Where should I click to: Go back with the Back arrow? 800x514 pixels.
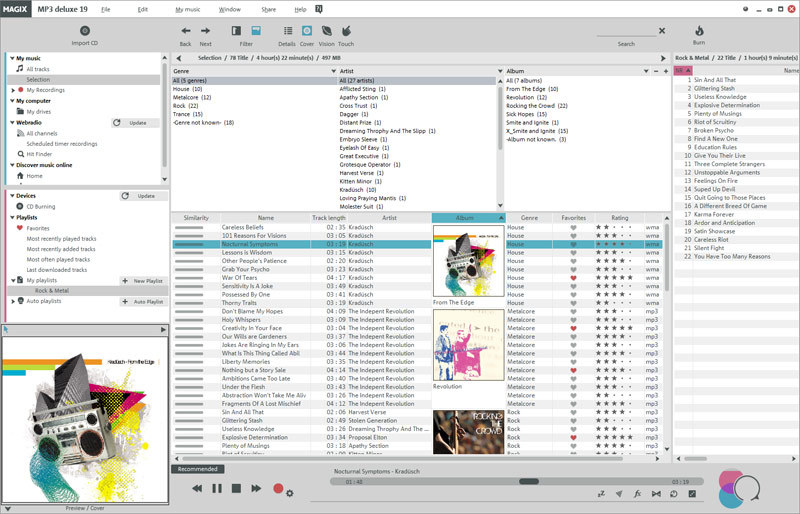pyautogui.click(x=186, y=31)
